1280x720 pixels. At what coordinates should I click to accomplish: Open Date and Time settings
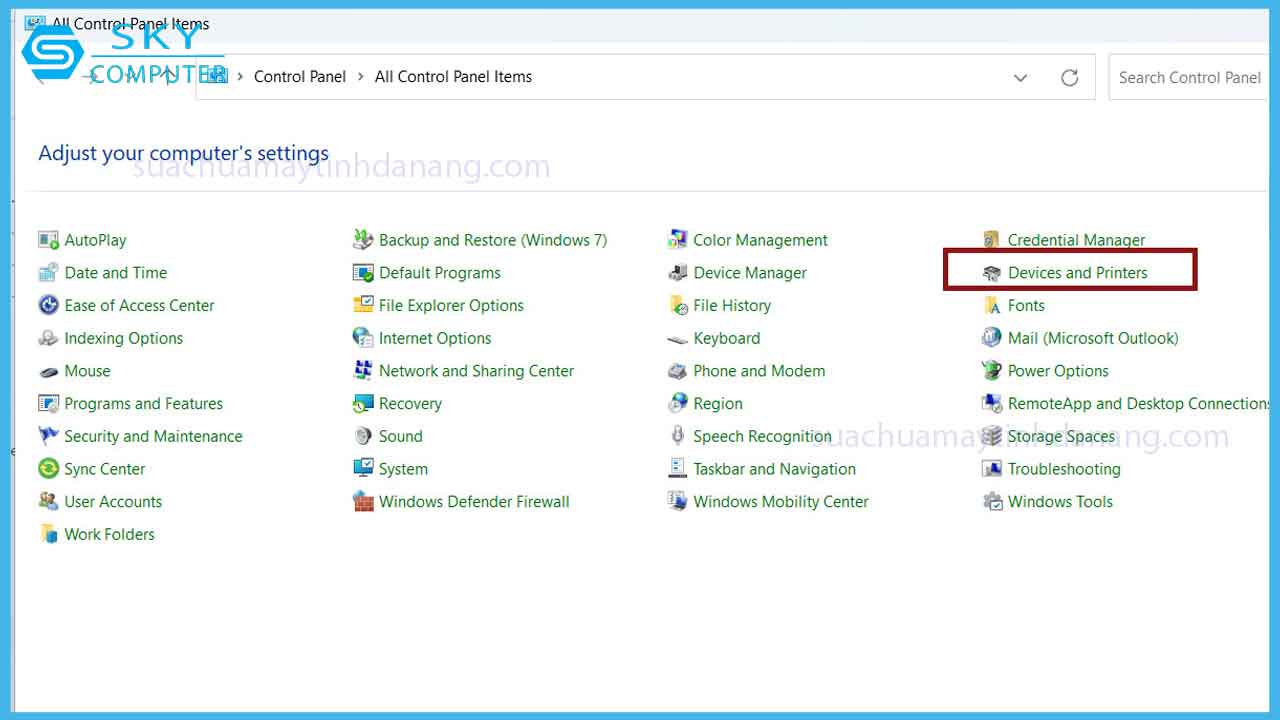coord(113,272)
